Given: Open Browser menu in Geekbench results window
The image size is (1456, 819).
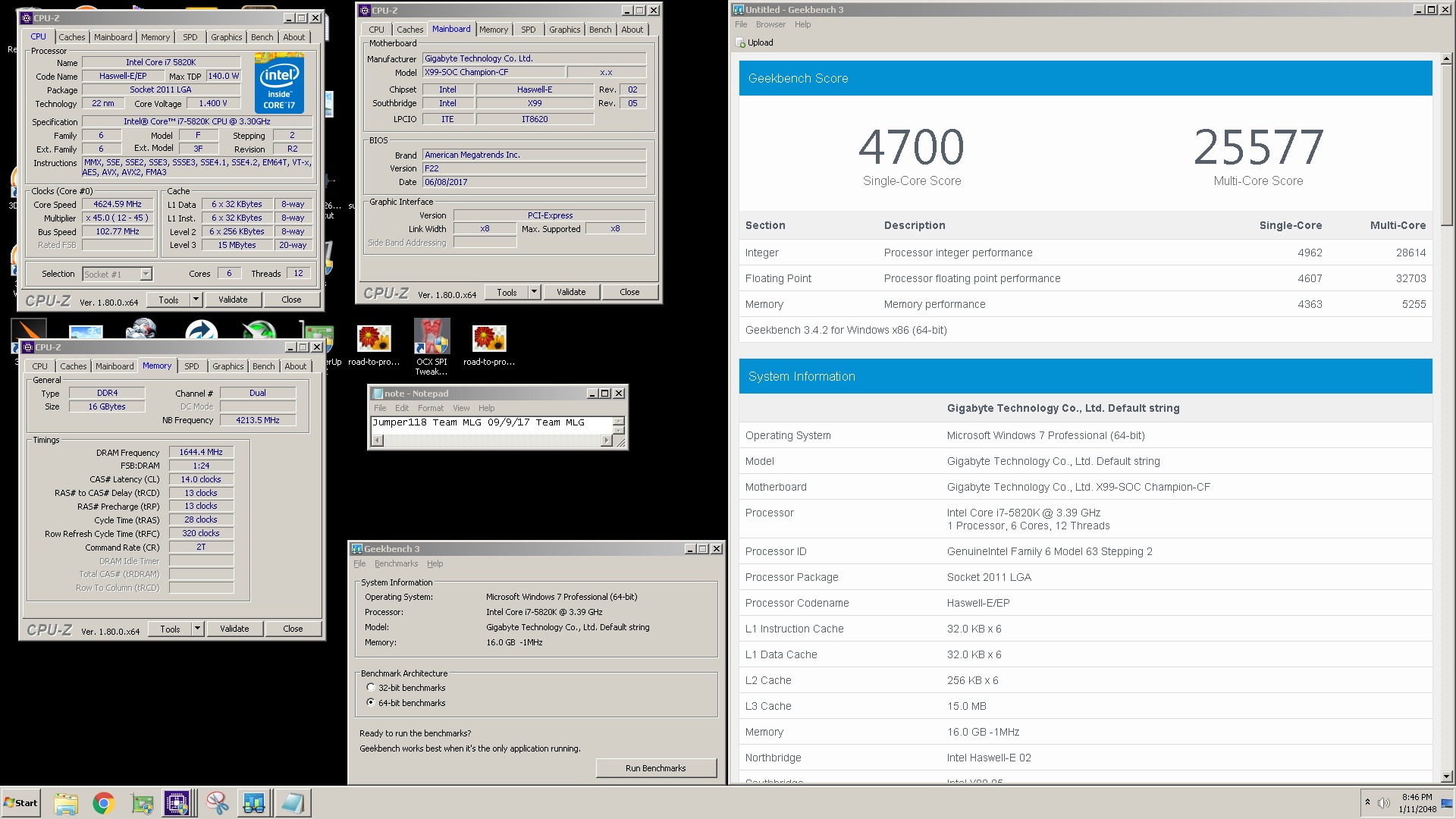Looking at the screenshot, I should [770, 24].
